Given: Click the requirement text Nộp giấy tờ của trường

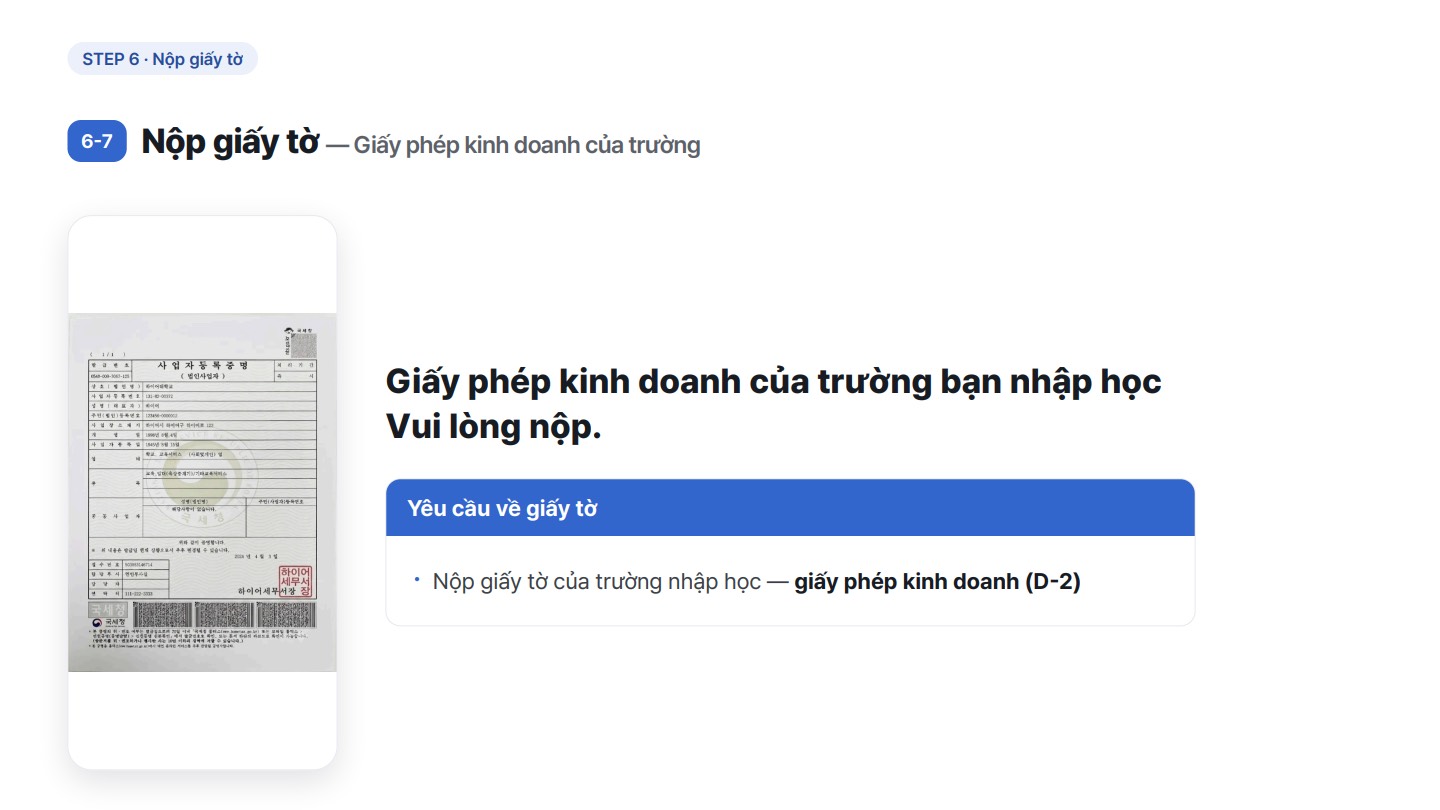Looking at the screenshot, I should point(596,582).
